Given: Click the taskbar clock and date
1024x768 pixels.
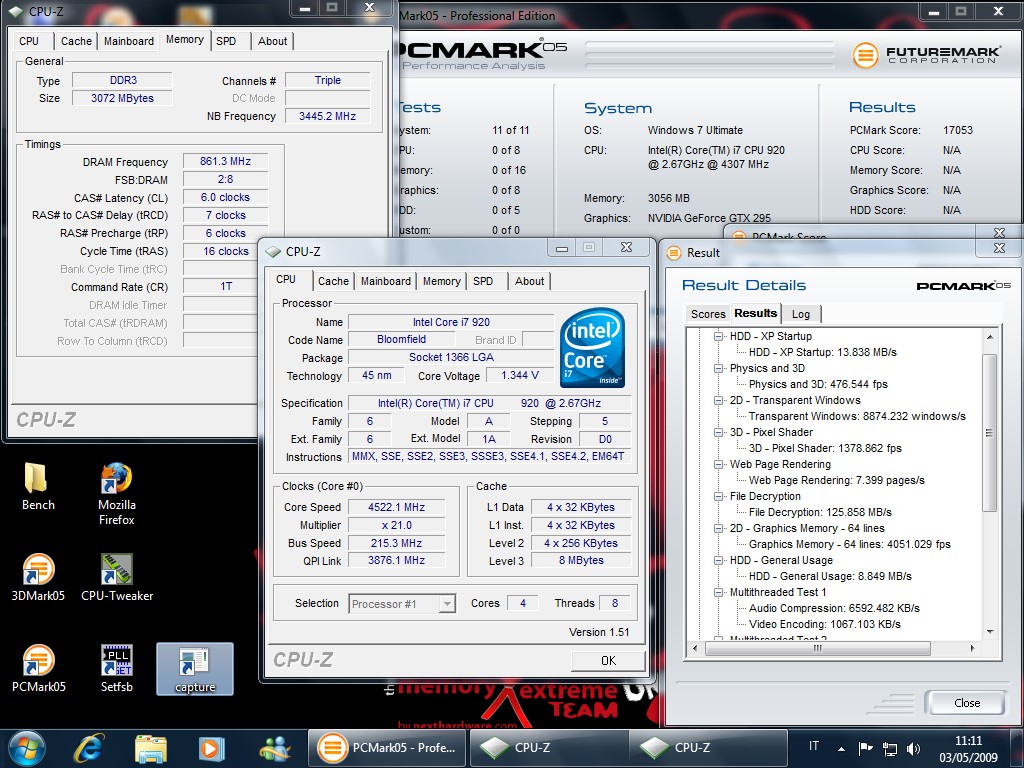Looking at the screenshot, I should click(968, 749).
